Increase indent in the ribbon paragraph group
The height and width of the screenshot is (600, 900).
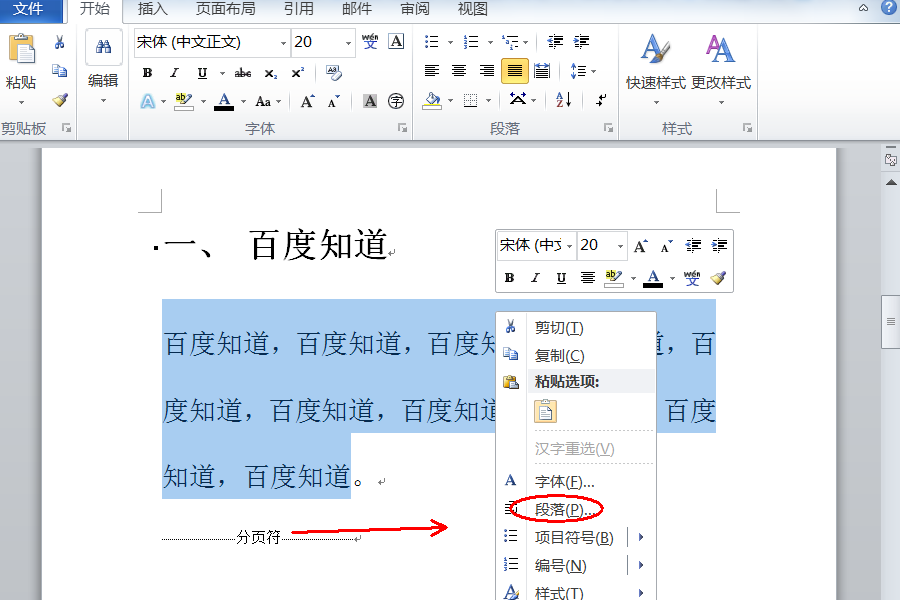581,41
